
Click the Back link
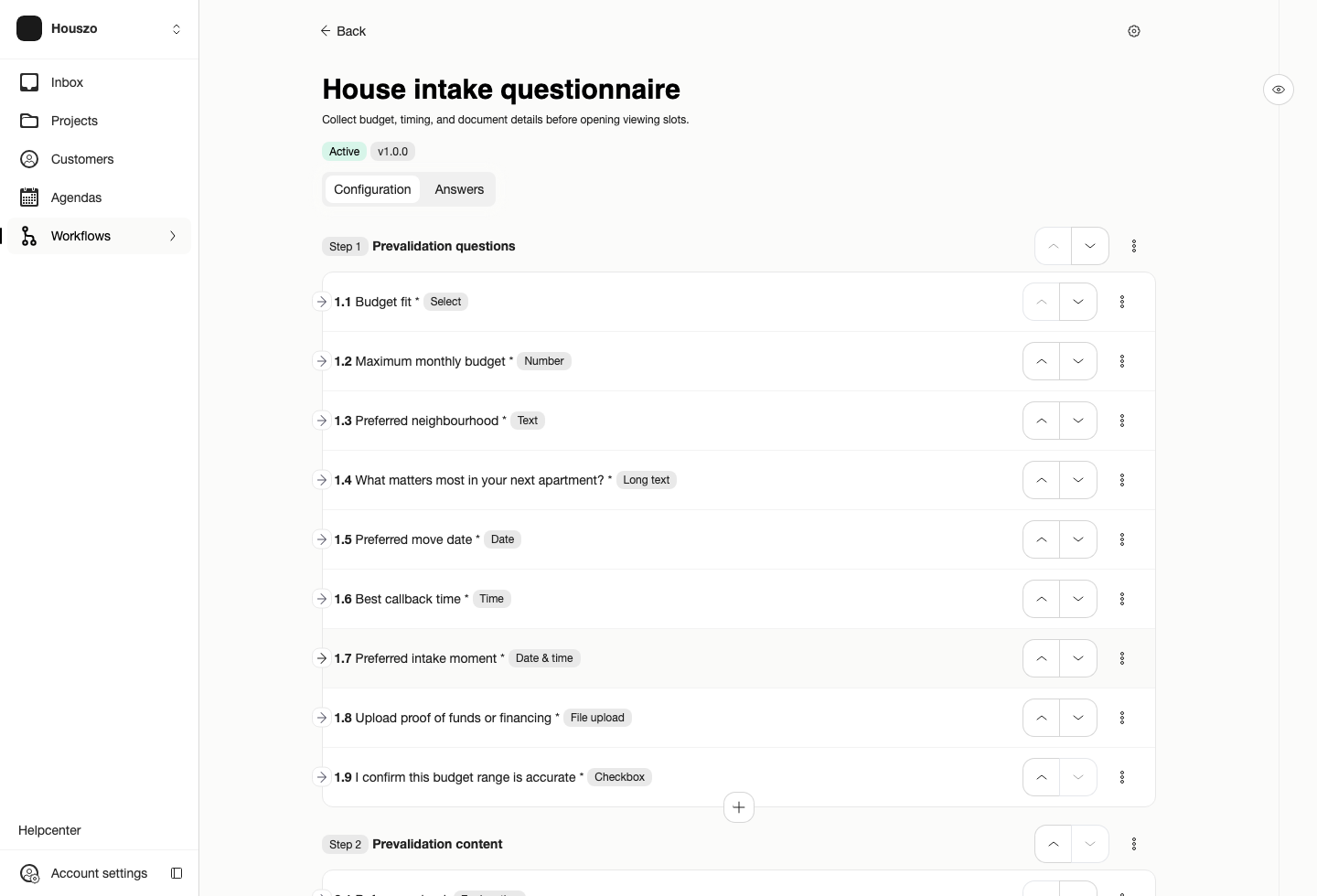point(343,31)
